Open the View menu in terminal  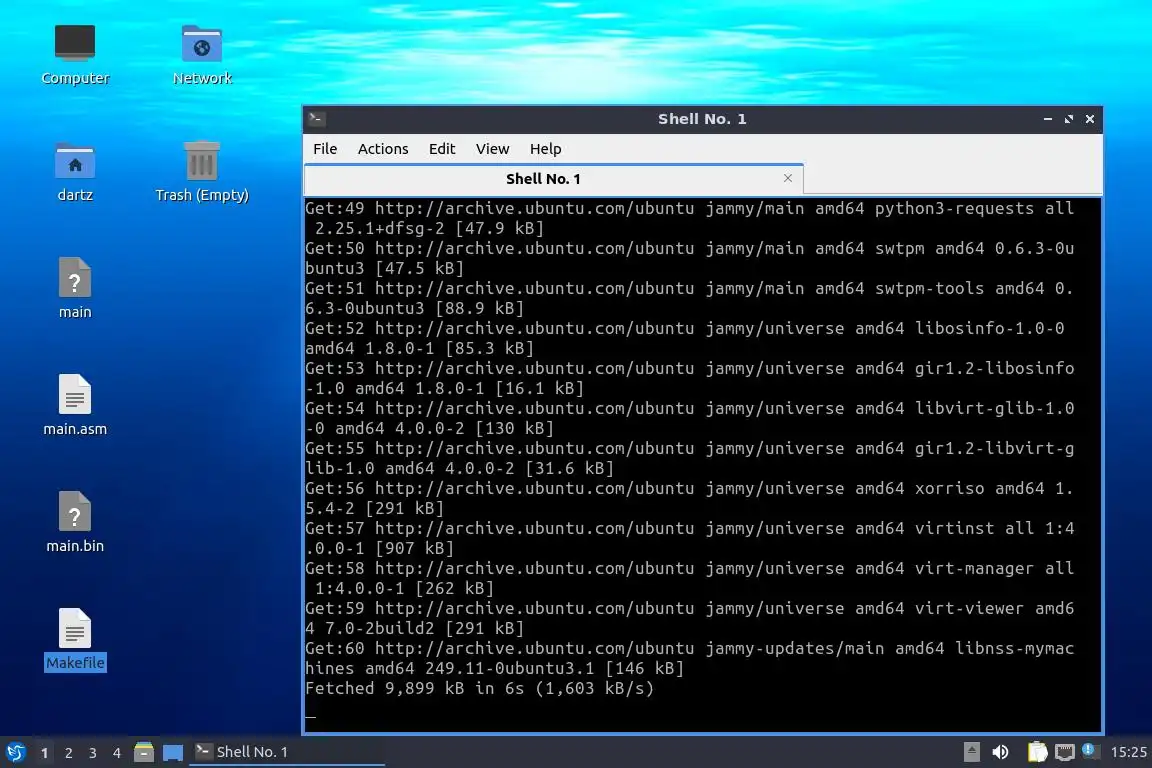pyautogui.click(x=492, y=148)
